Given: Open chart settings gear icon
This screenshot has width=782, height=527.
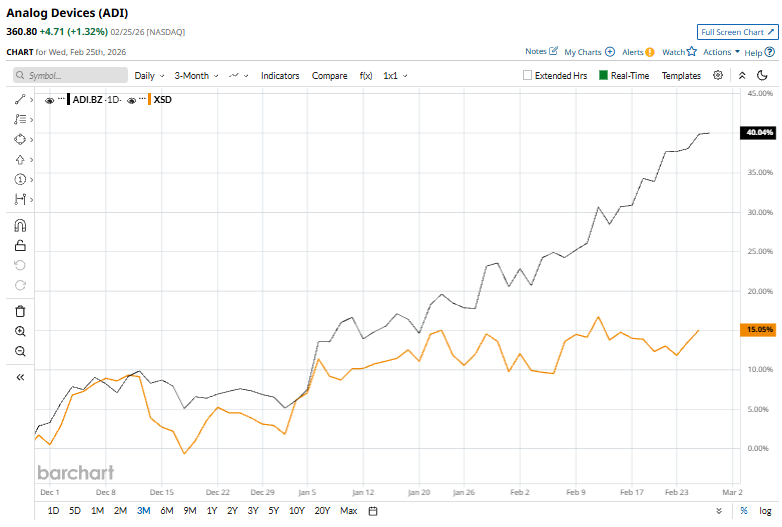Looking at the screenshot, I should (x=718, y=75).
